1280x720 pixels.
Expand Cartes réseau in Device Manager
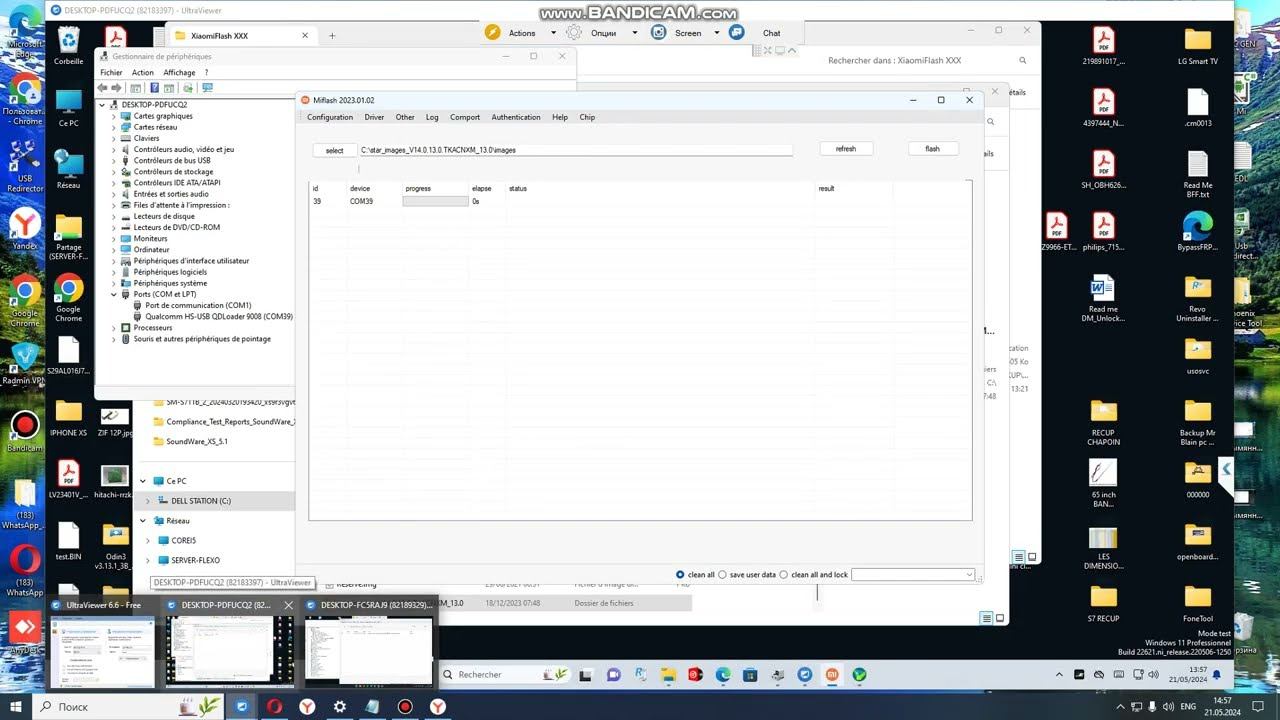click(x=113, y=127)
